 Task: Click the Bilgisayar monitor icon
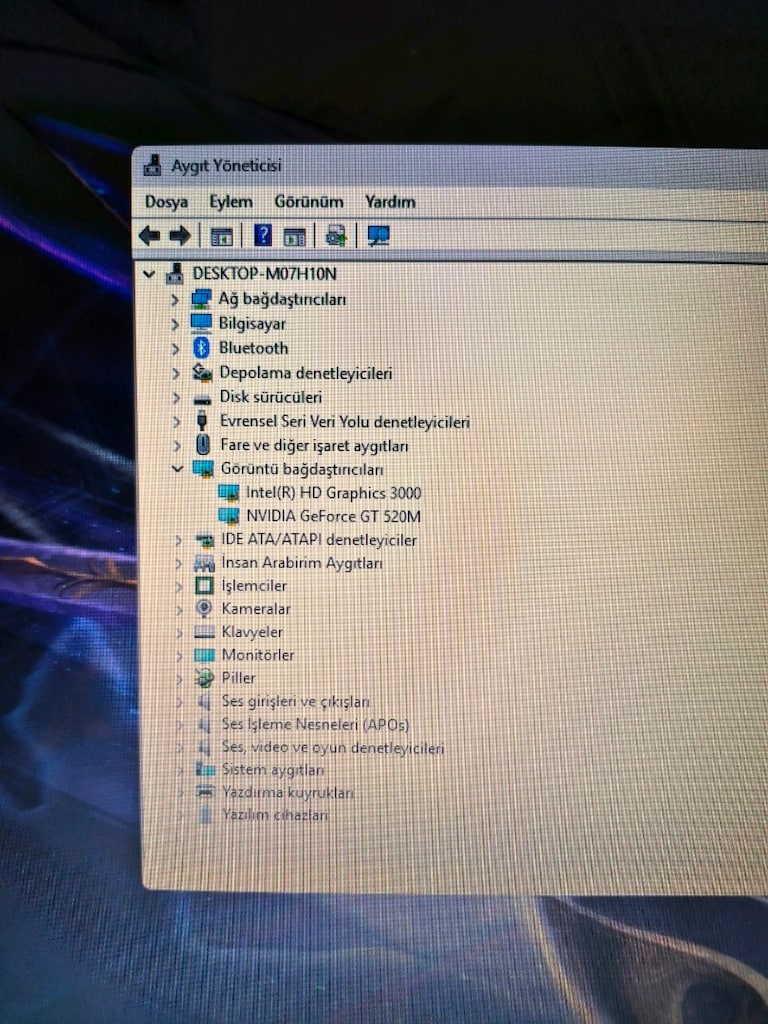pos(200,323)
